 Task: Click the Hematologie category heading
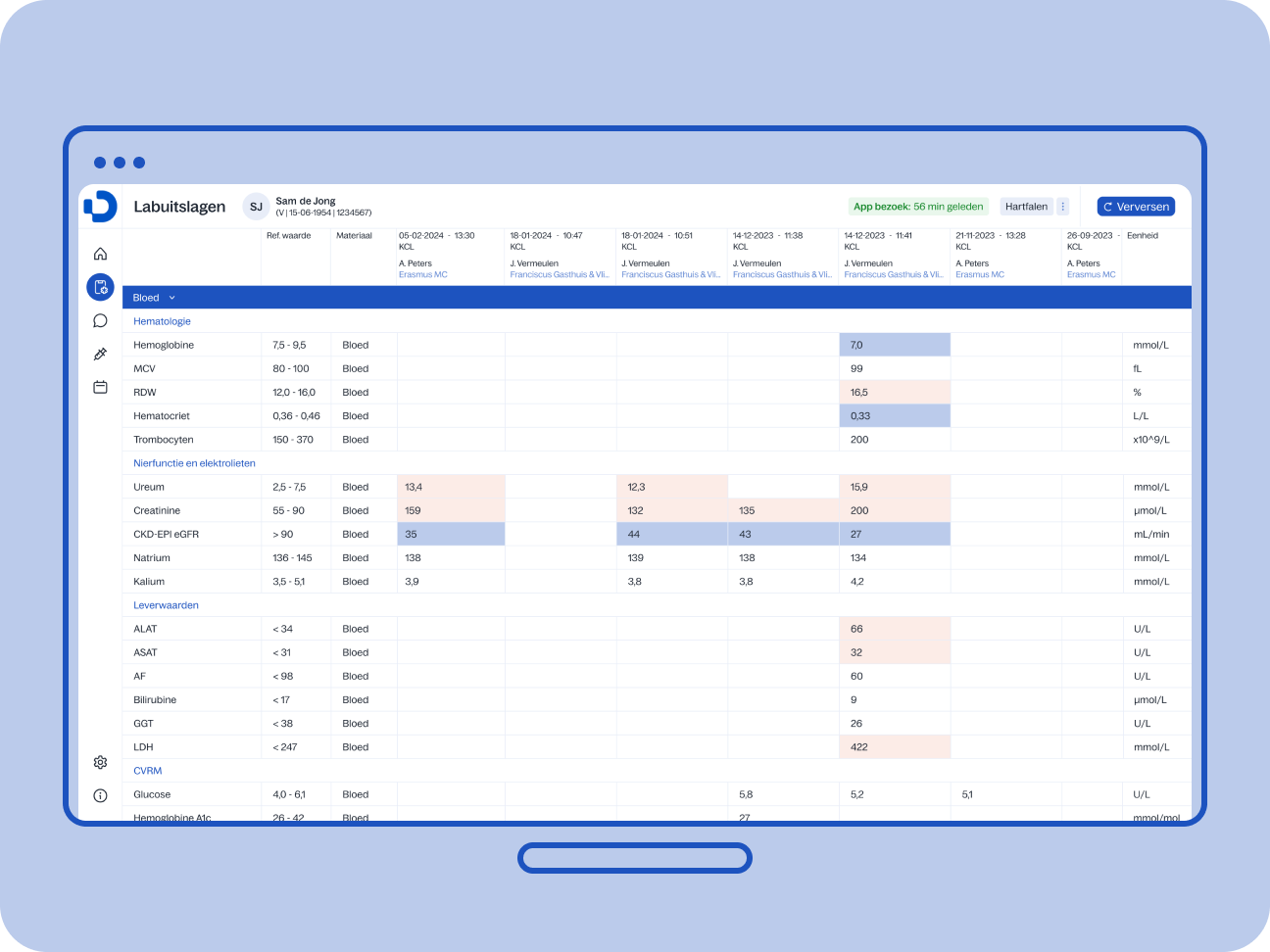point(162,321)
